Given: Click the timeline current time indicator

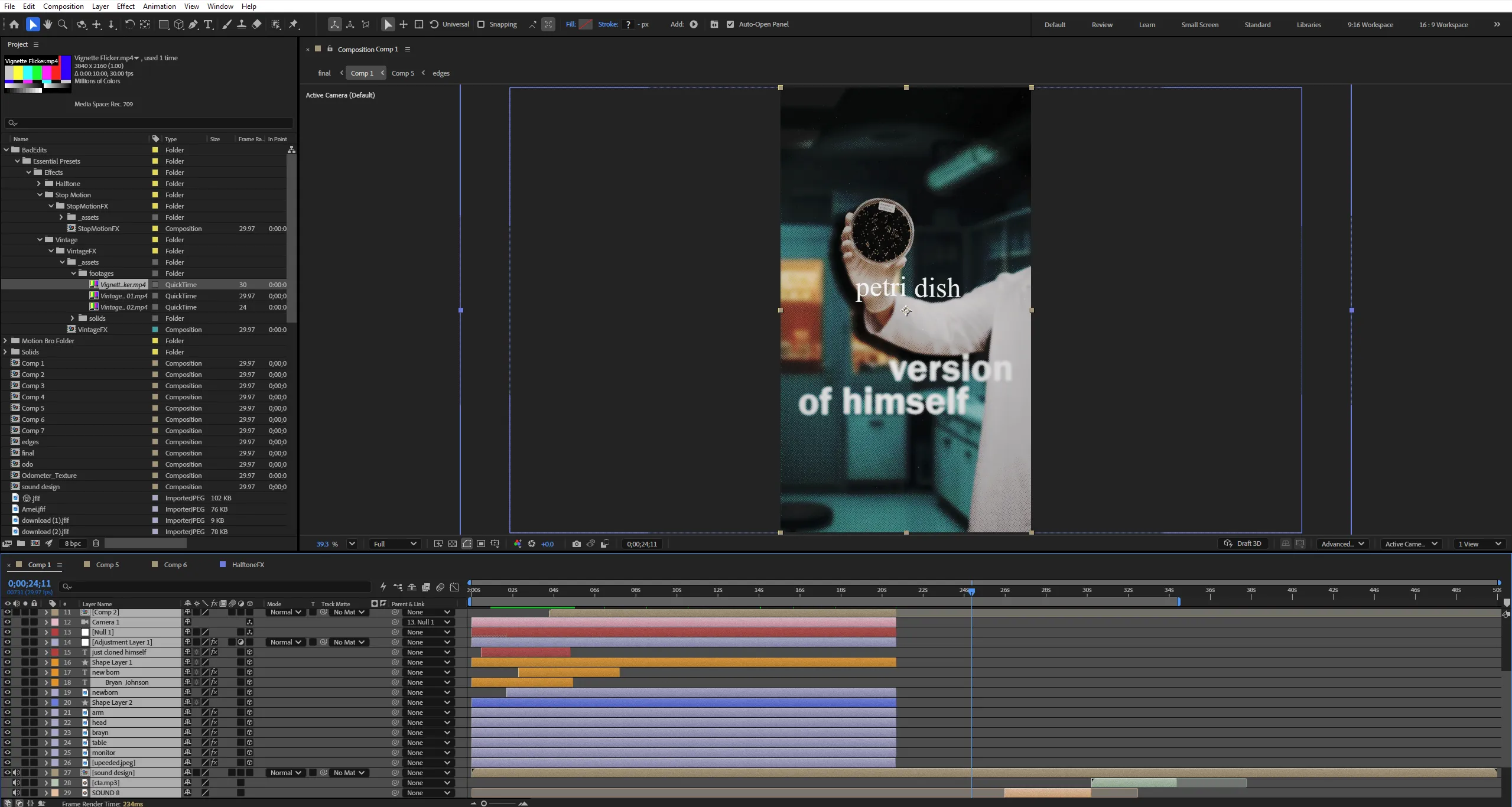Looking at the screenshot, I should pyautogui.click(x=971, y=591).
